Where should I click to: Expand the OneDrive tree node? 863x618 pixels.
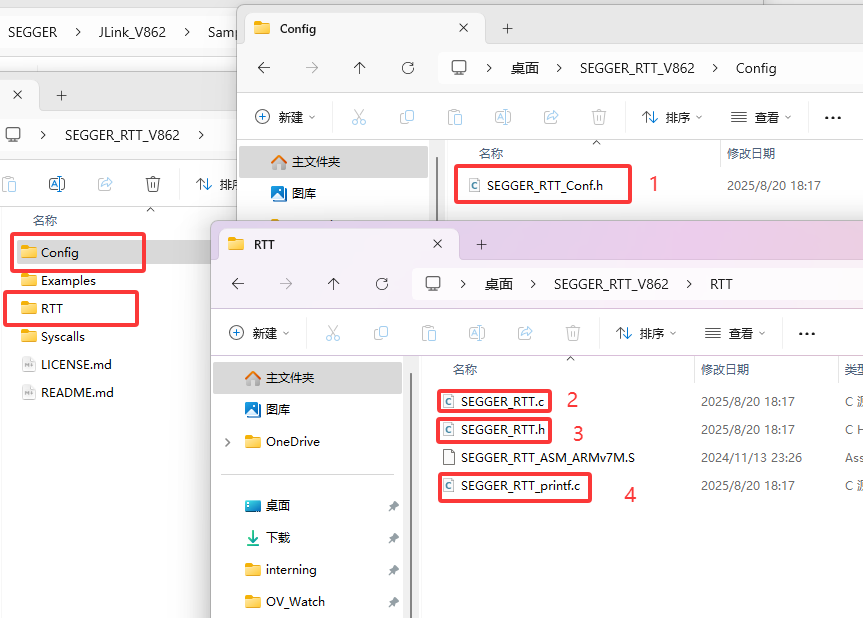pos(228,442)
